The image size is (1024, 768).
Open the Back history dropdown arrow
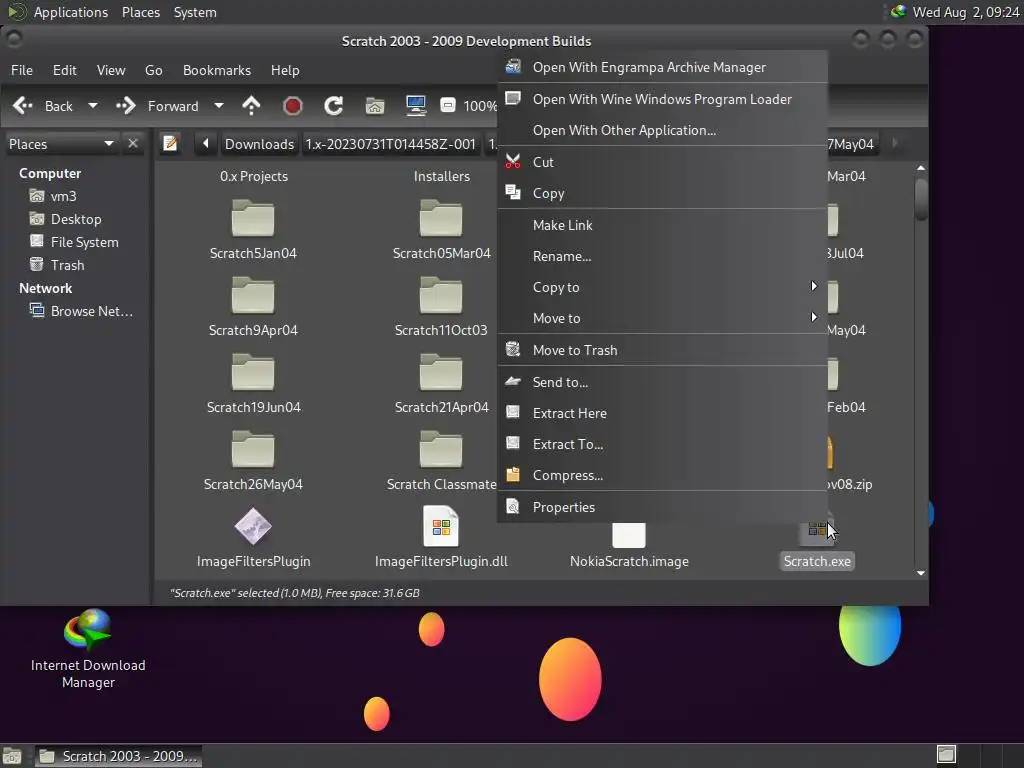coord(93,105)
